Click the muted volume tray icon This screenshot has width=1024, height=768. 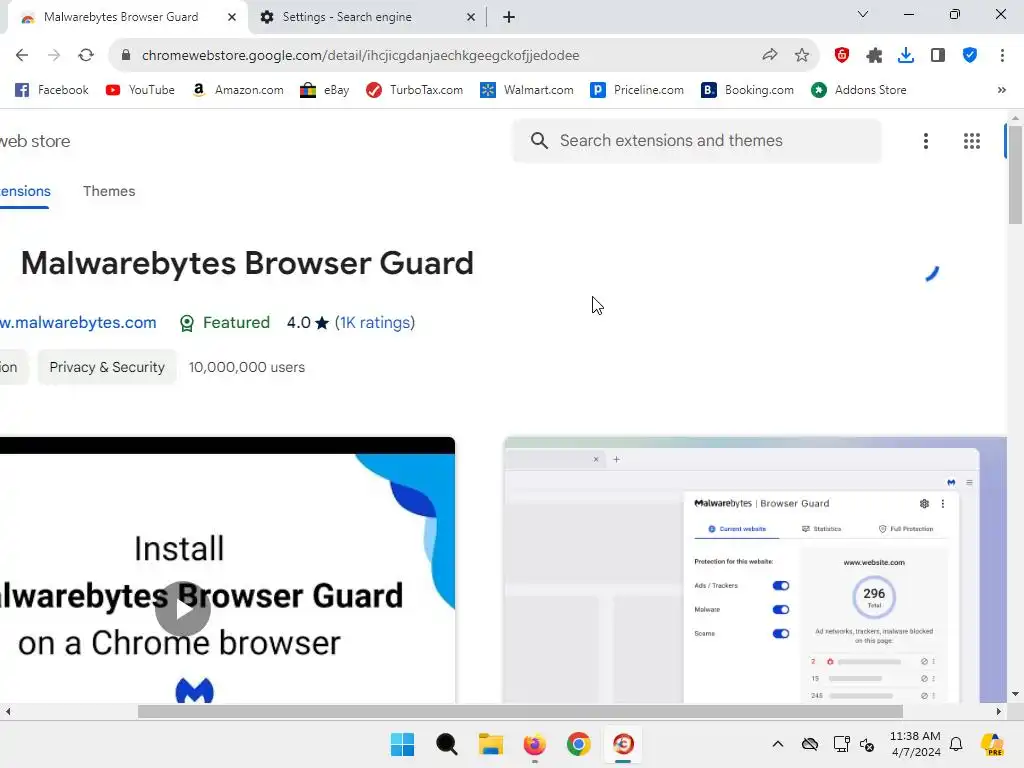click(867, 744)
